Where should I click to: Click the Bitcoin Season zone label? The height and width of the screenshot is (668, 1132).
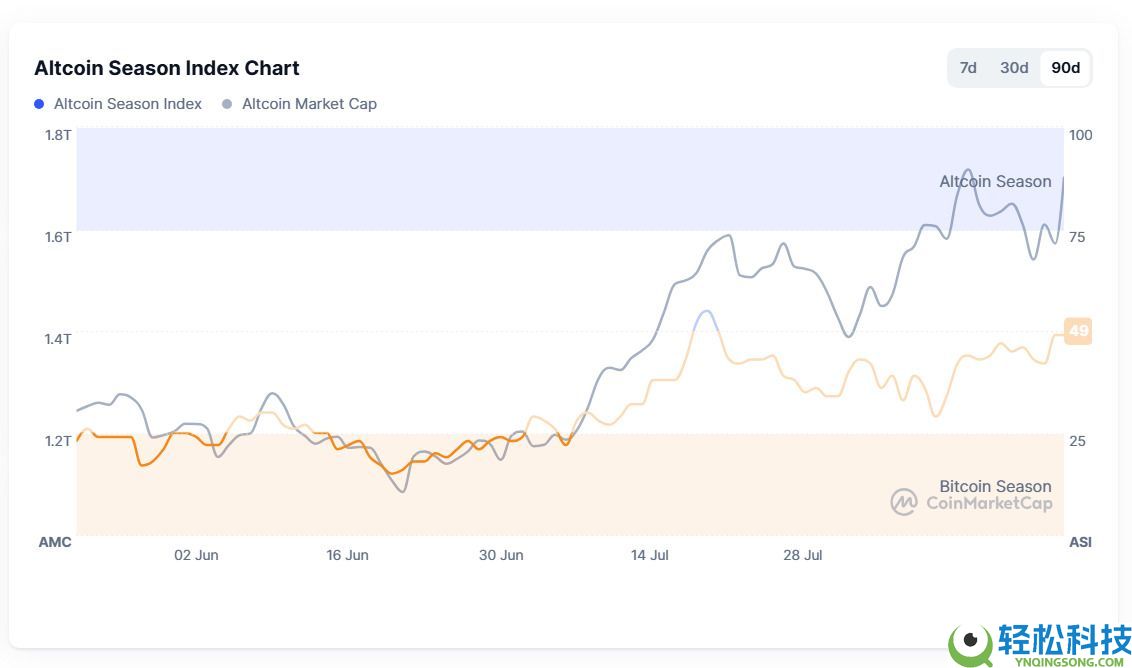[995, 486]
